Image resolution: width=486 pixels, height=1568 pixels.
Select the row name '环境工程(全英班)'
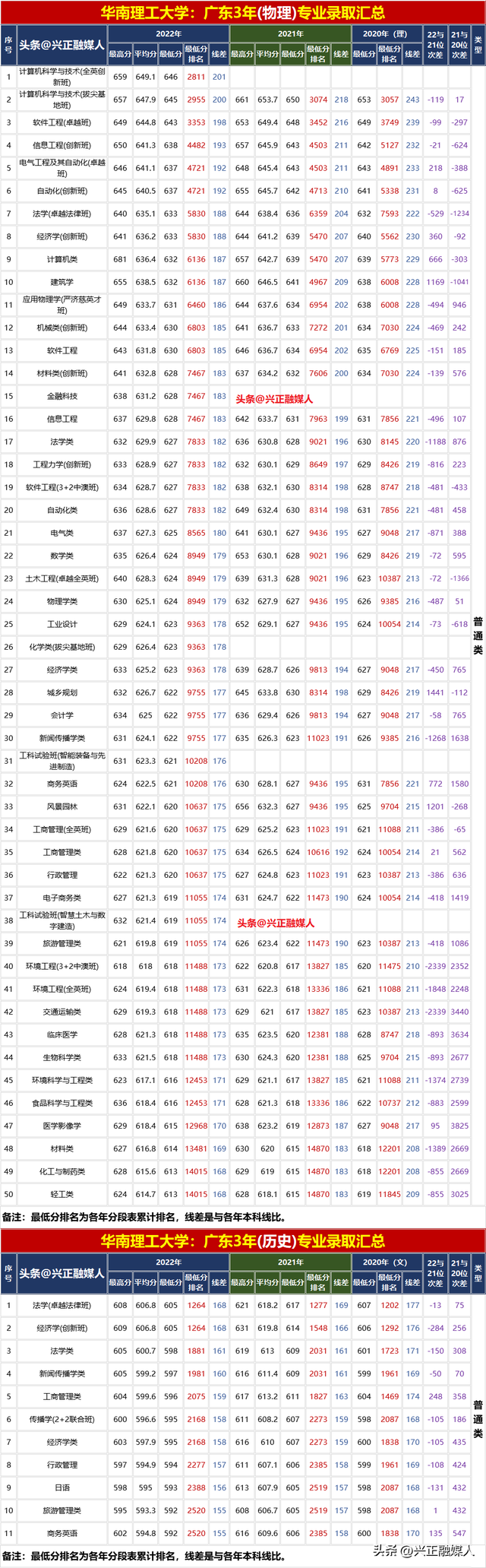[62, 989]
